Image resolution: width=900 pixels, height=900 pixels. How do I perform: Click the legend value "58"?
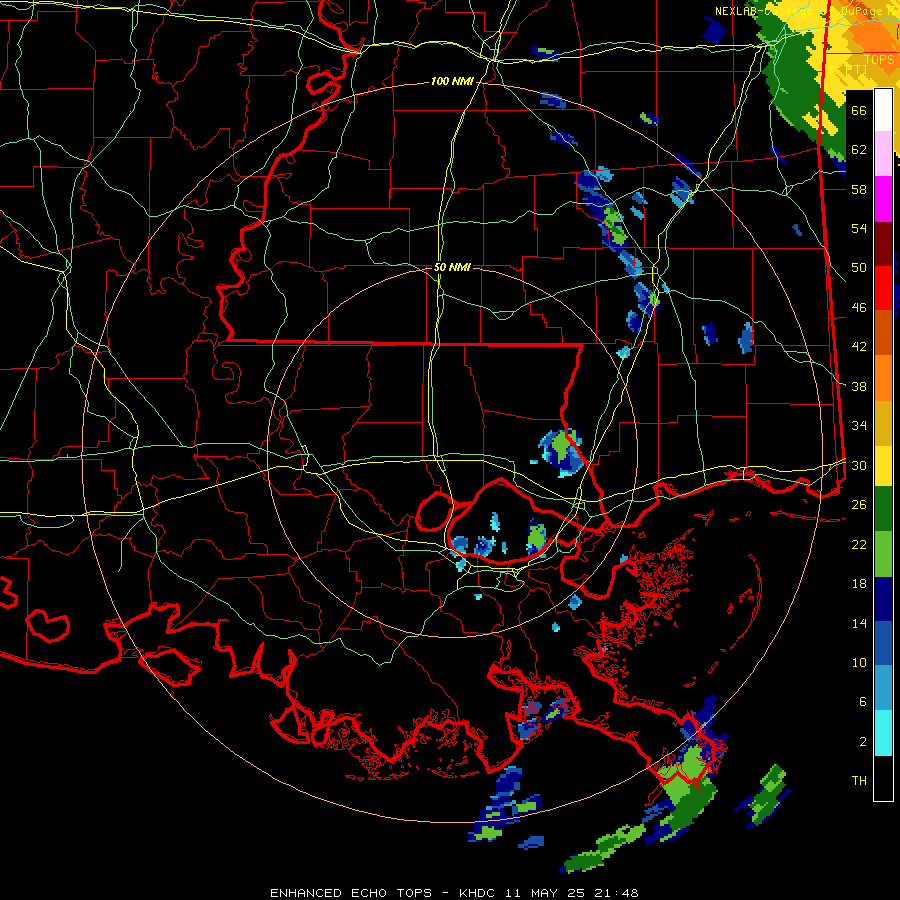pyautogui.click(x=859, y=189)
